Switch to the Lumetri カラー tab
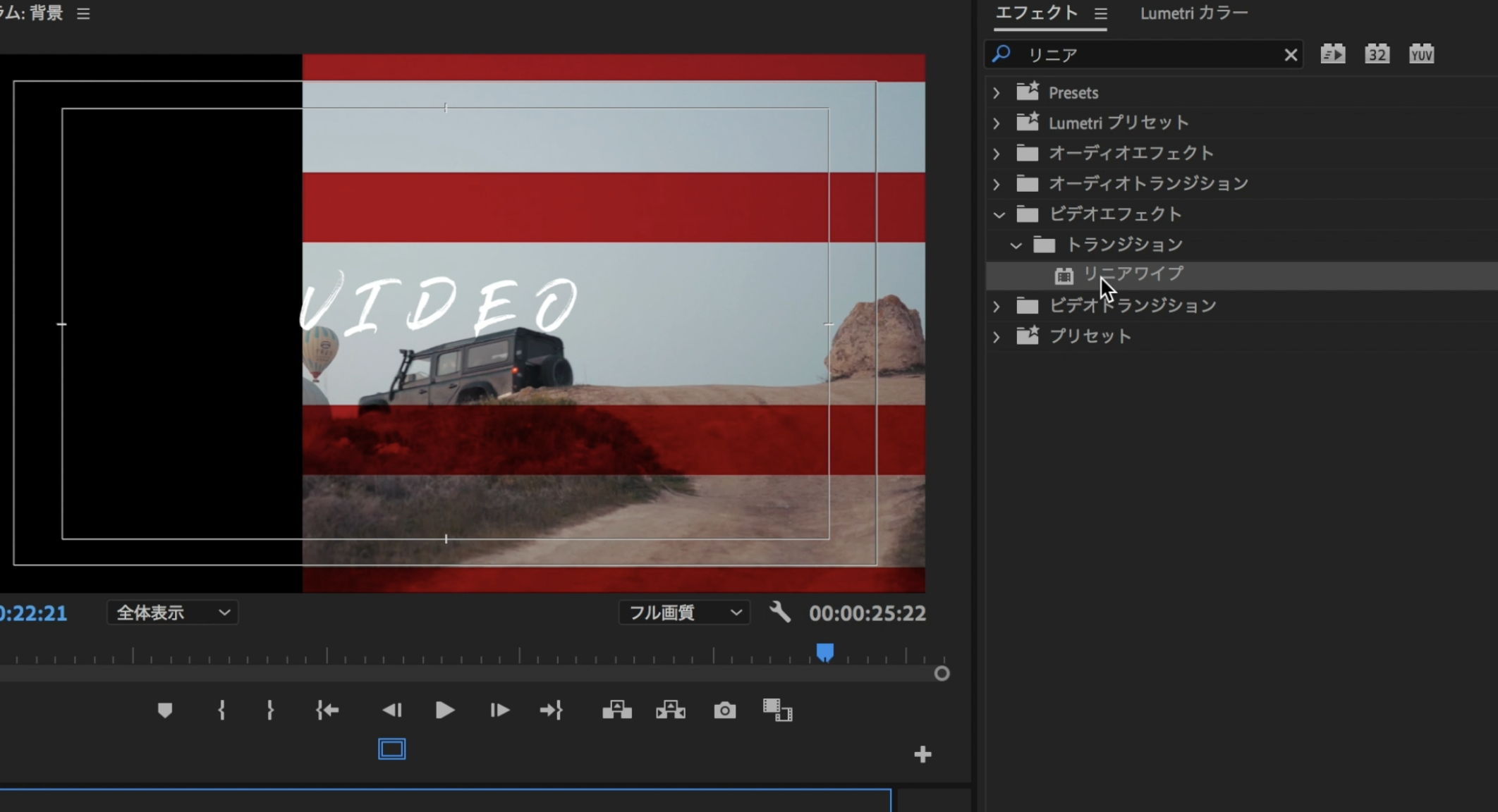 click(1193, 13)
